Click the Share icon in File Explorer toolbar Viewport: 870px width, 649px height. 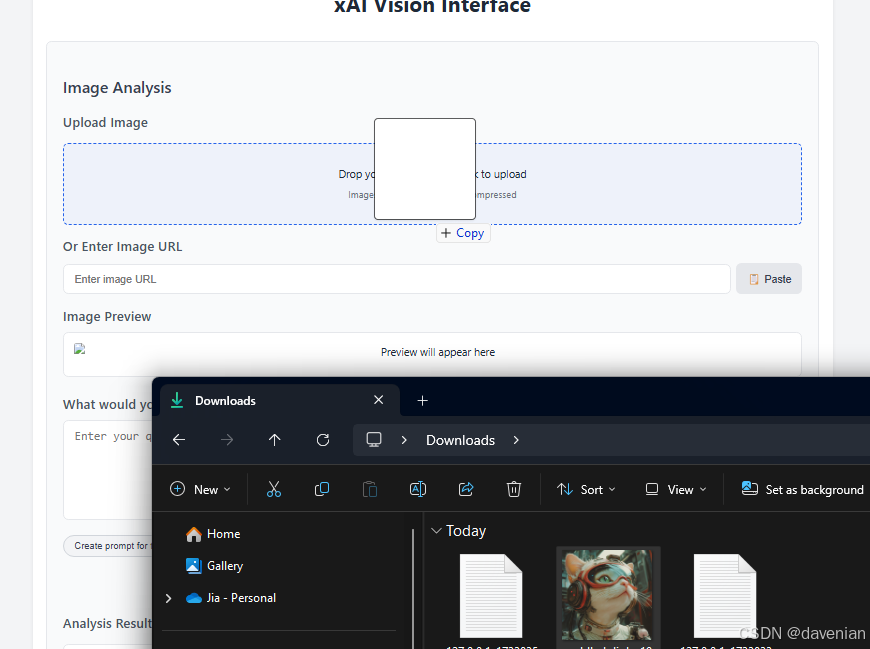point(466,489)
